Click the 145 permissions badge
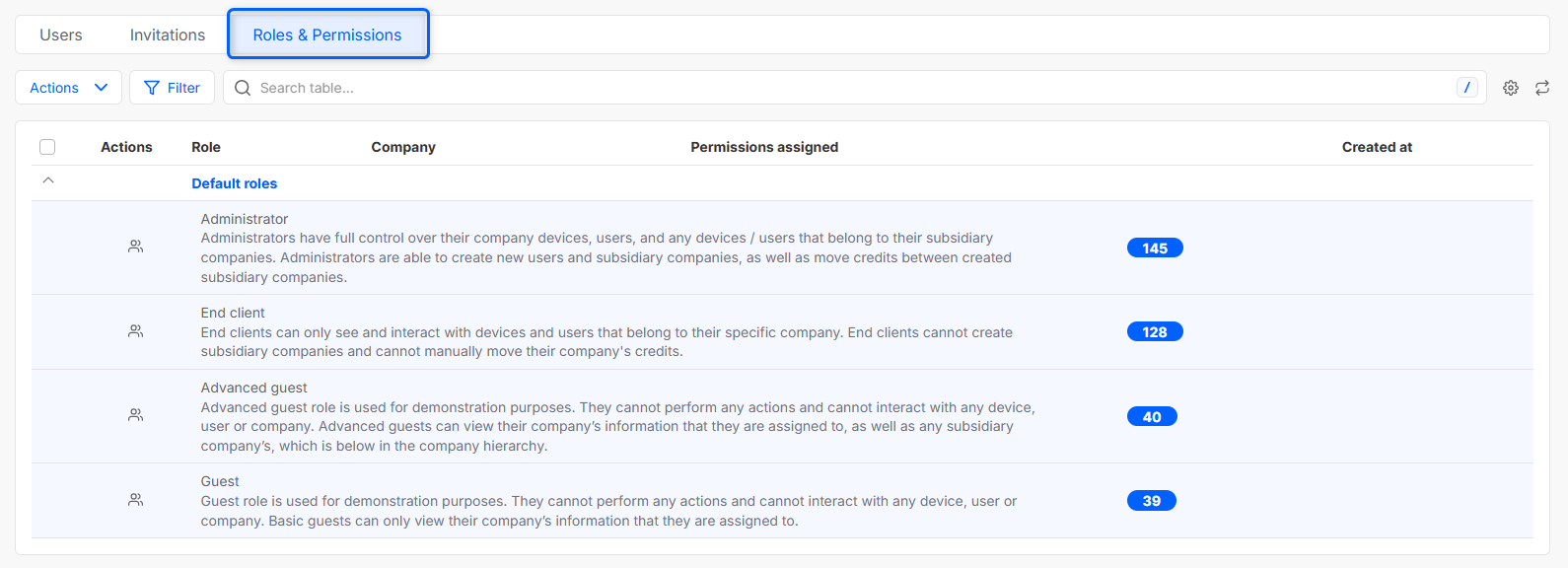Image resolution: width=1568 pixels, height=568 pixels. [1155, 248]
